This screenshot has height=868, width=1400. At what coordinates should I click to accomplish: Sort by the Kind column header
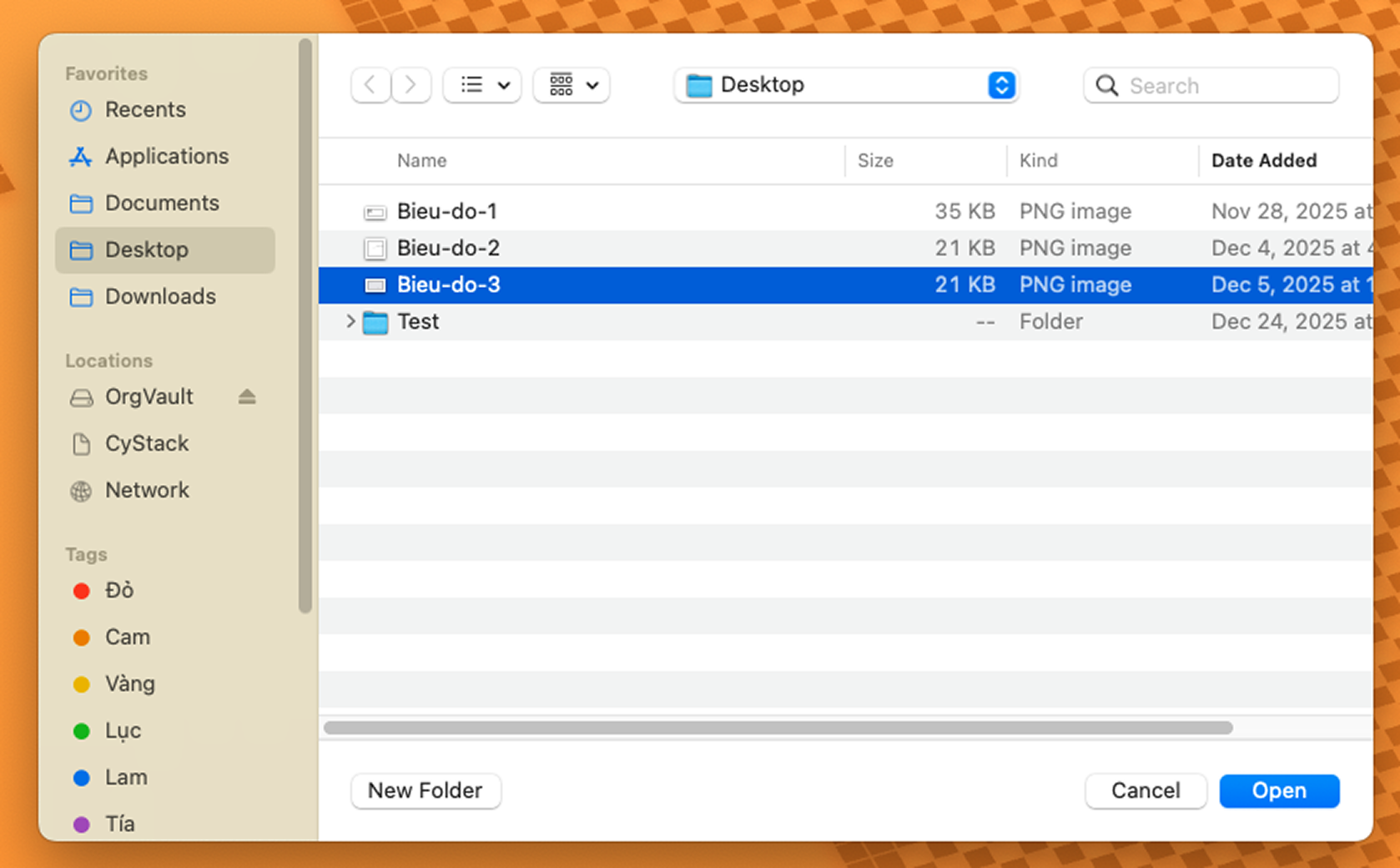pyautogui.click(x=1038, y=160)
